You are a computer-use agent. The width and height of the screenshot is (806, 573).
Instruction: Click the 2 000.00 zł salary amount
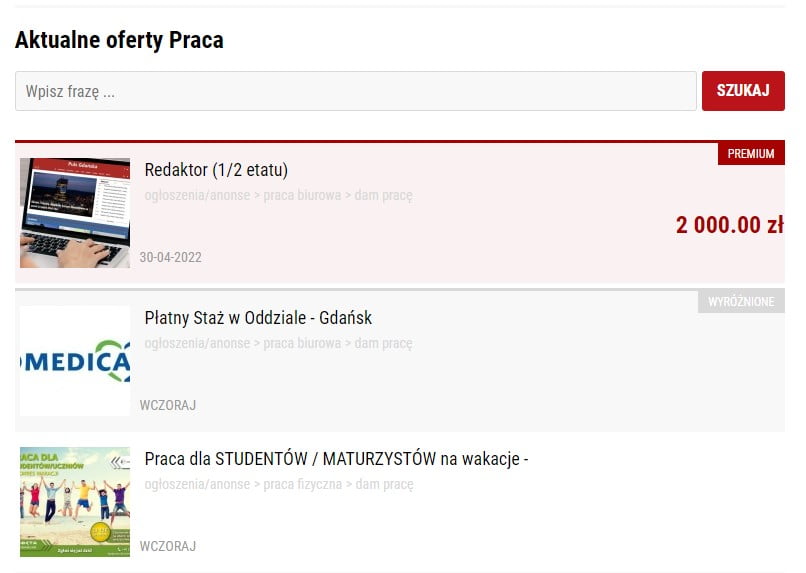(x=730, y=225)
